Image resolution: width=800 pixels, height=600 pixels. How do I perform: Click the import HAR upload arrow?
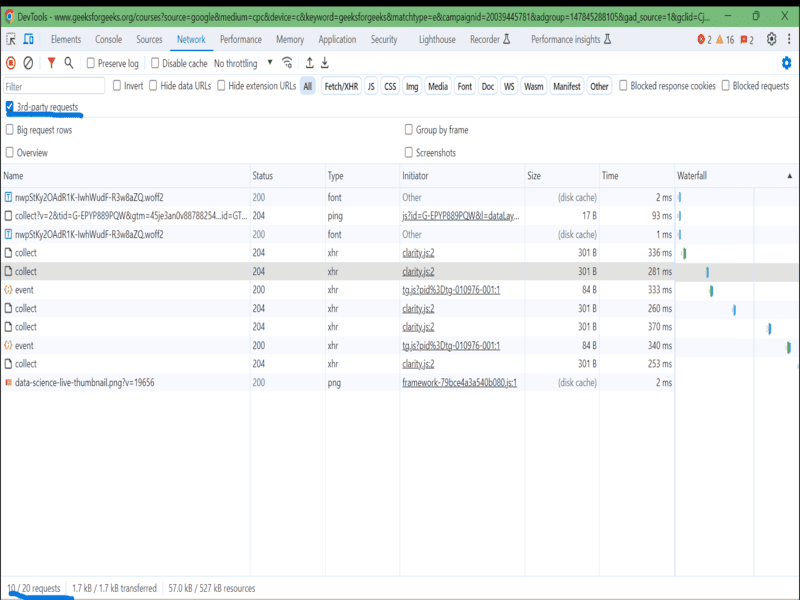(x=309, y=63)
